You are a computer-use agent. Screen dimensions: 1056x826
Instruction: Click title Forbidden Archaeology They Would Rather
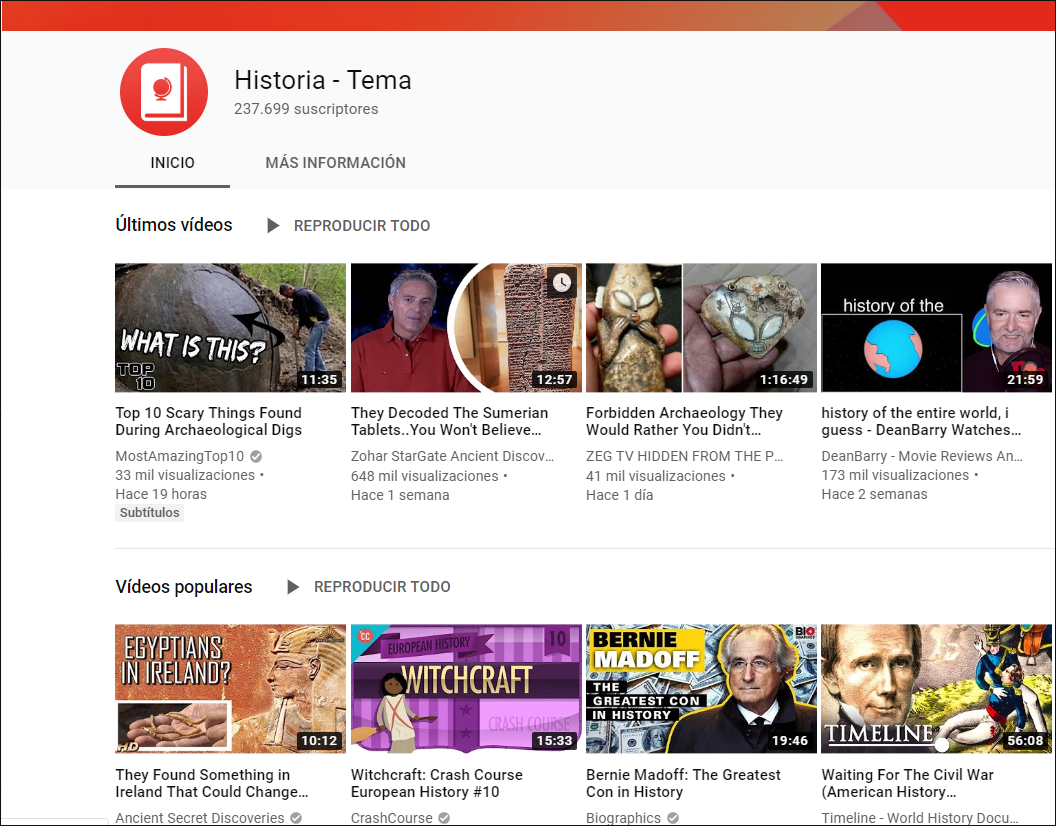[684, 421]
